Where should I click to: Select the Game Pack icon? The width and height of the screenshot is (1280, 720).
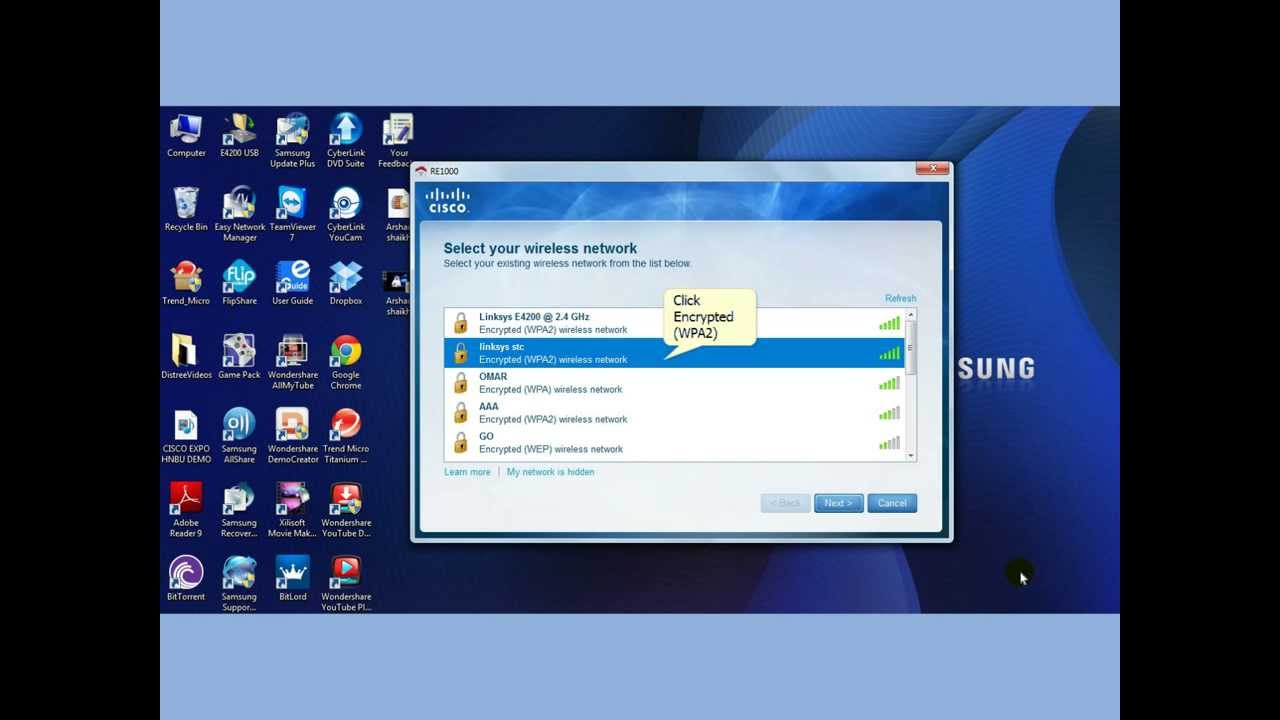(239, 358)
